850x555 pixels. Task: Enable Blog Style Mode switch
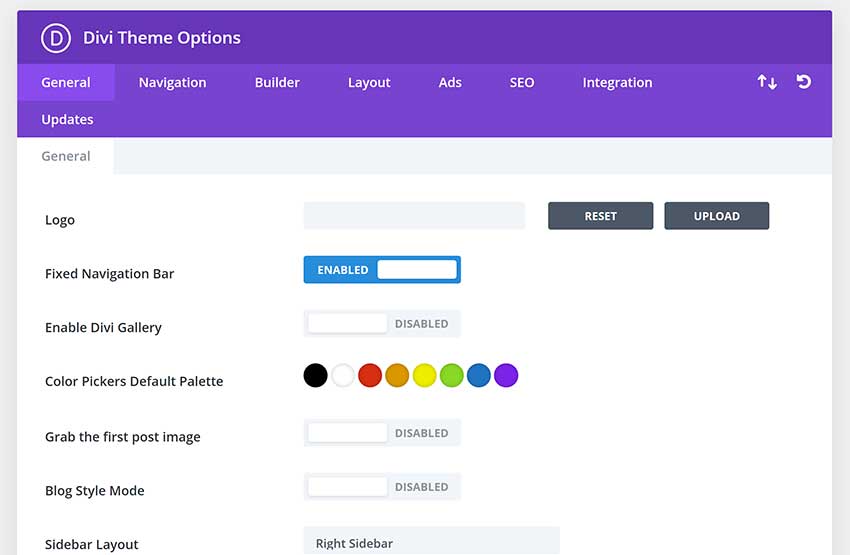(x=382, y=487)
